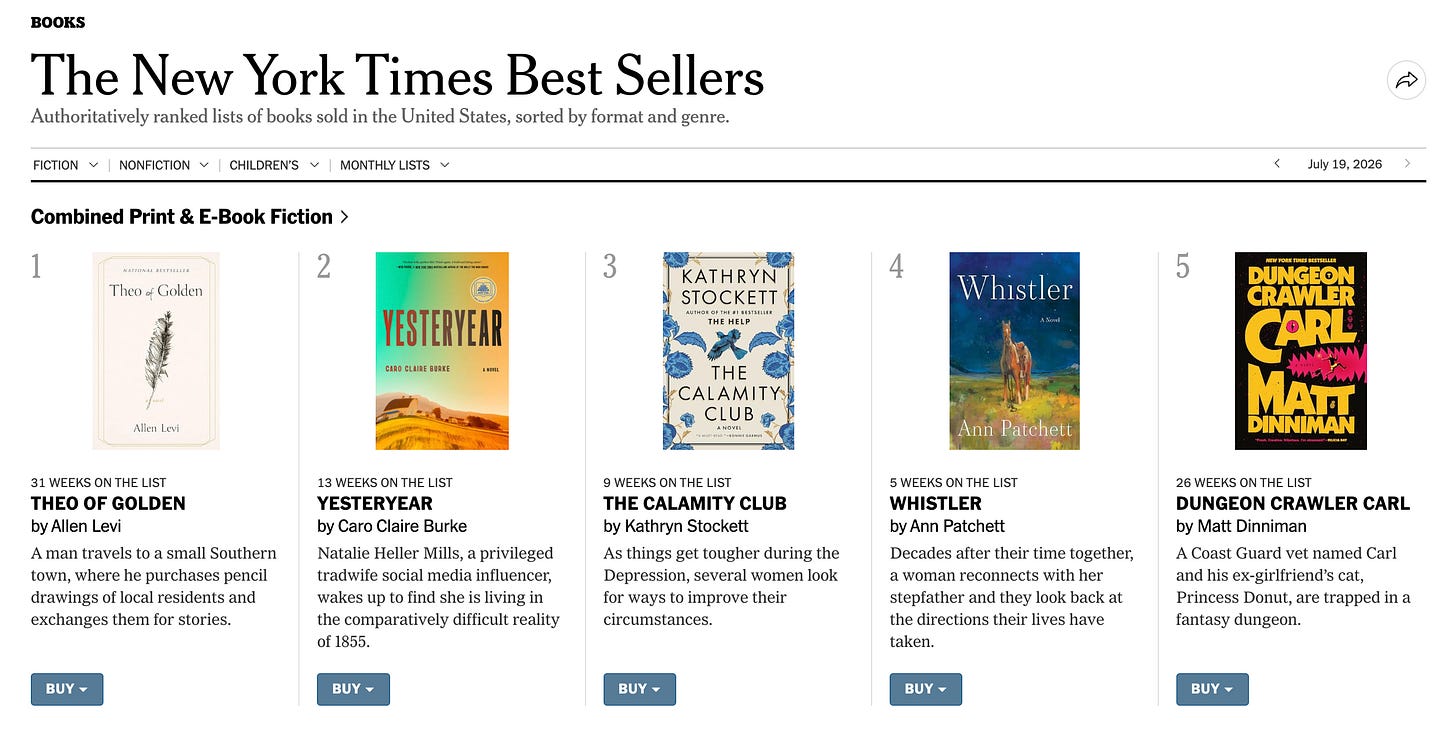
Task: Click Buy button under The Calamity Club
Action: tap(639, 689)
